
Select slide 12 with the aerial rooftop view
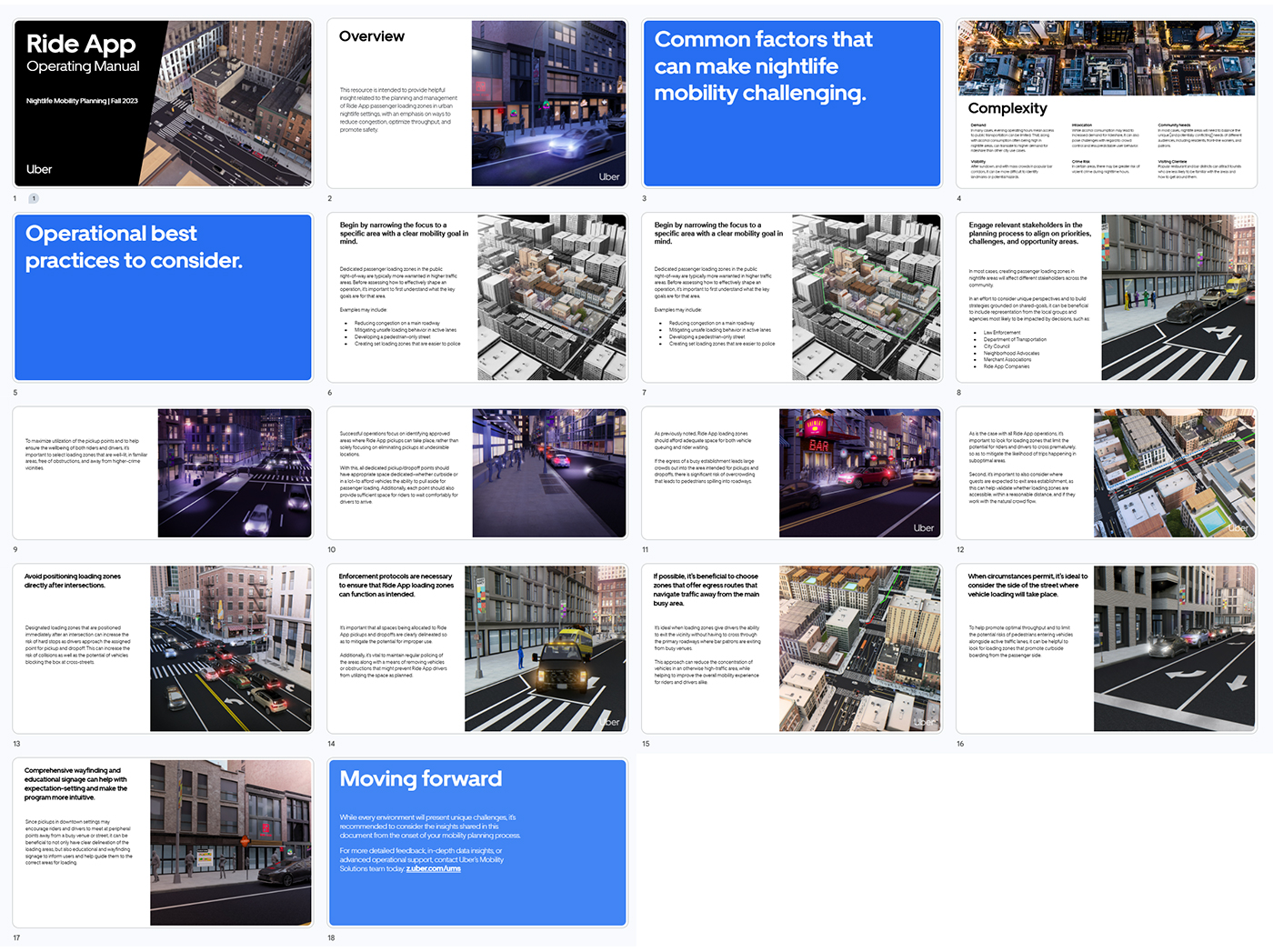pos(1107,473)
